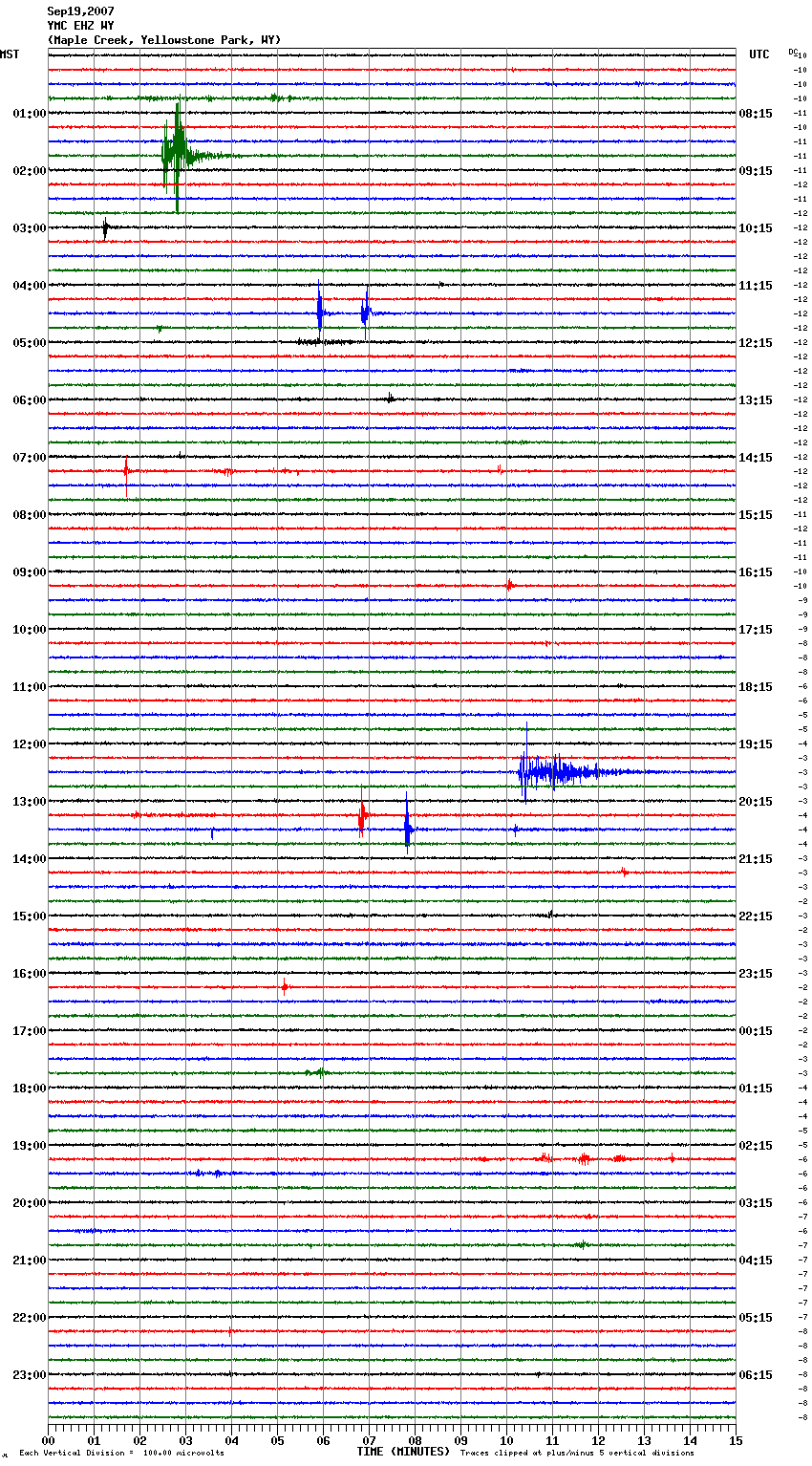Click the Maple Creek, Yellowstone Park location text
The width and height of the screenshot is (812, 1466).
click(x=164, y=40)
